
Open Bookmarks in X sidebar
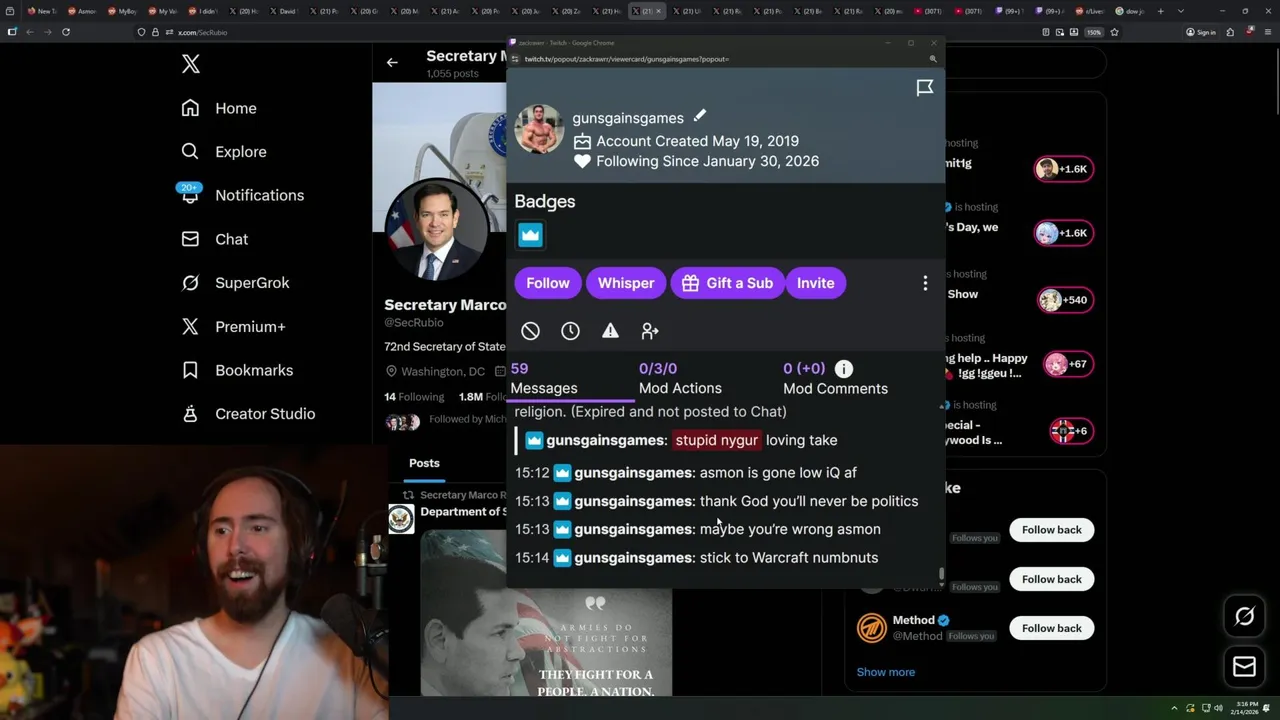coord(237,370)
